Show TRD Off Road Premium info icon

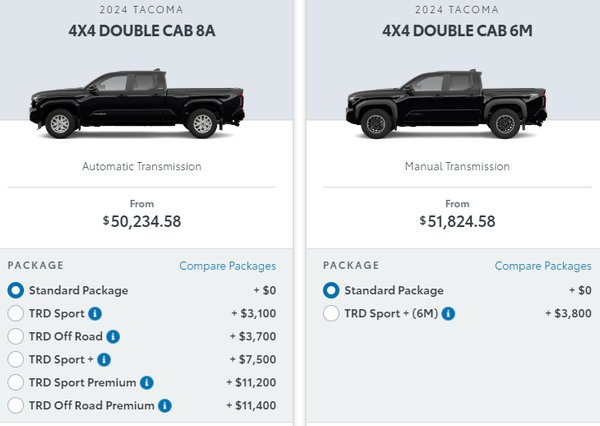click(x=165, y=406)
